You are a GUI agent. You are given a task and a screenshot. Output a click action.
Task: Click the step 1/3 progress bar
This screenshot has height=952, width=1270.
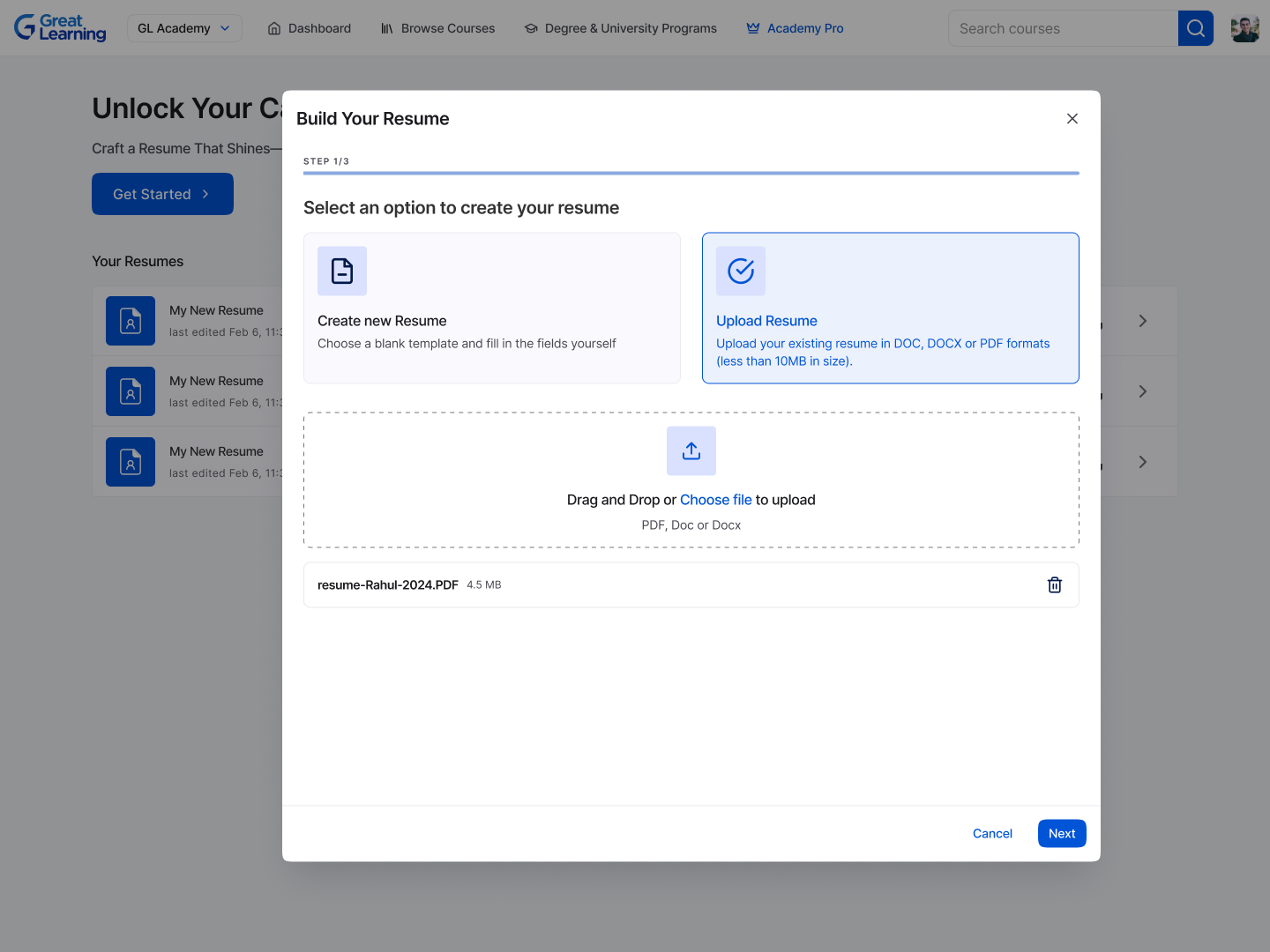691,173
